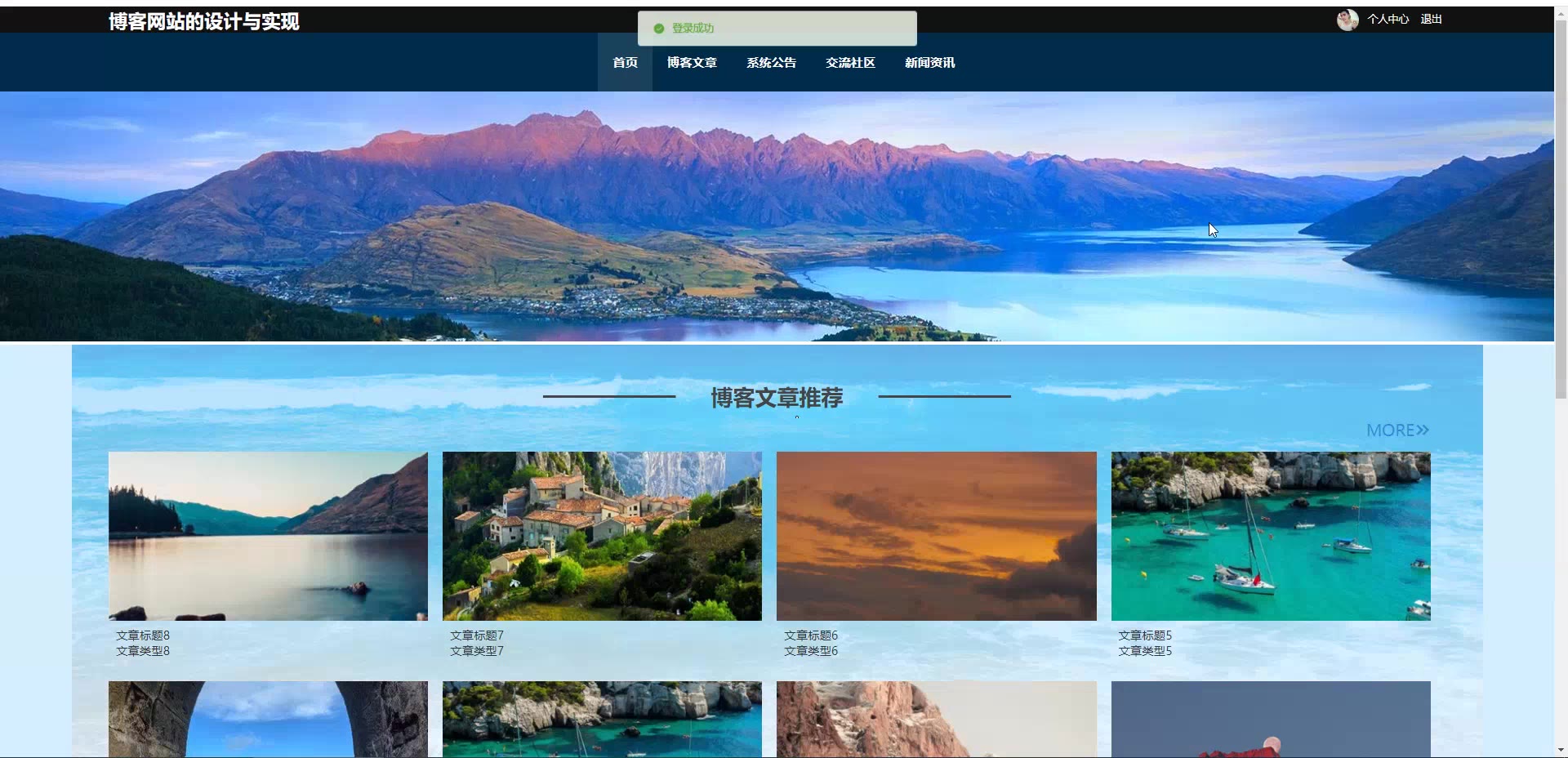
Task: Open the hillside village thumbnail for 文章标题7
Action: pos(602,536)
